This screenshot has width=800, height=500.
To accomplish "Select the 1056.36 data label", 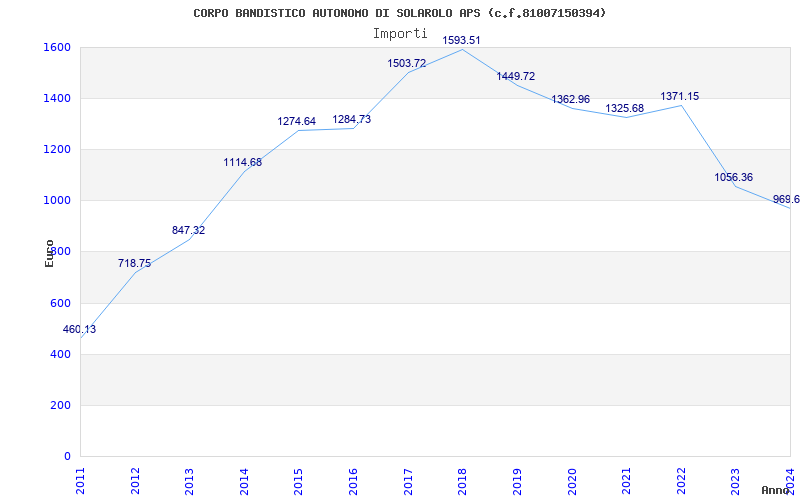I will 733,178.
